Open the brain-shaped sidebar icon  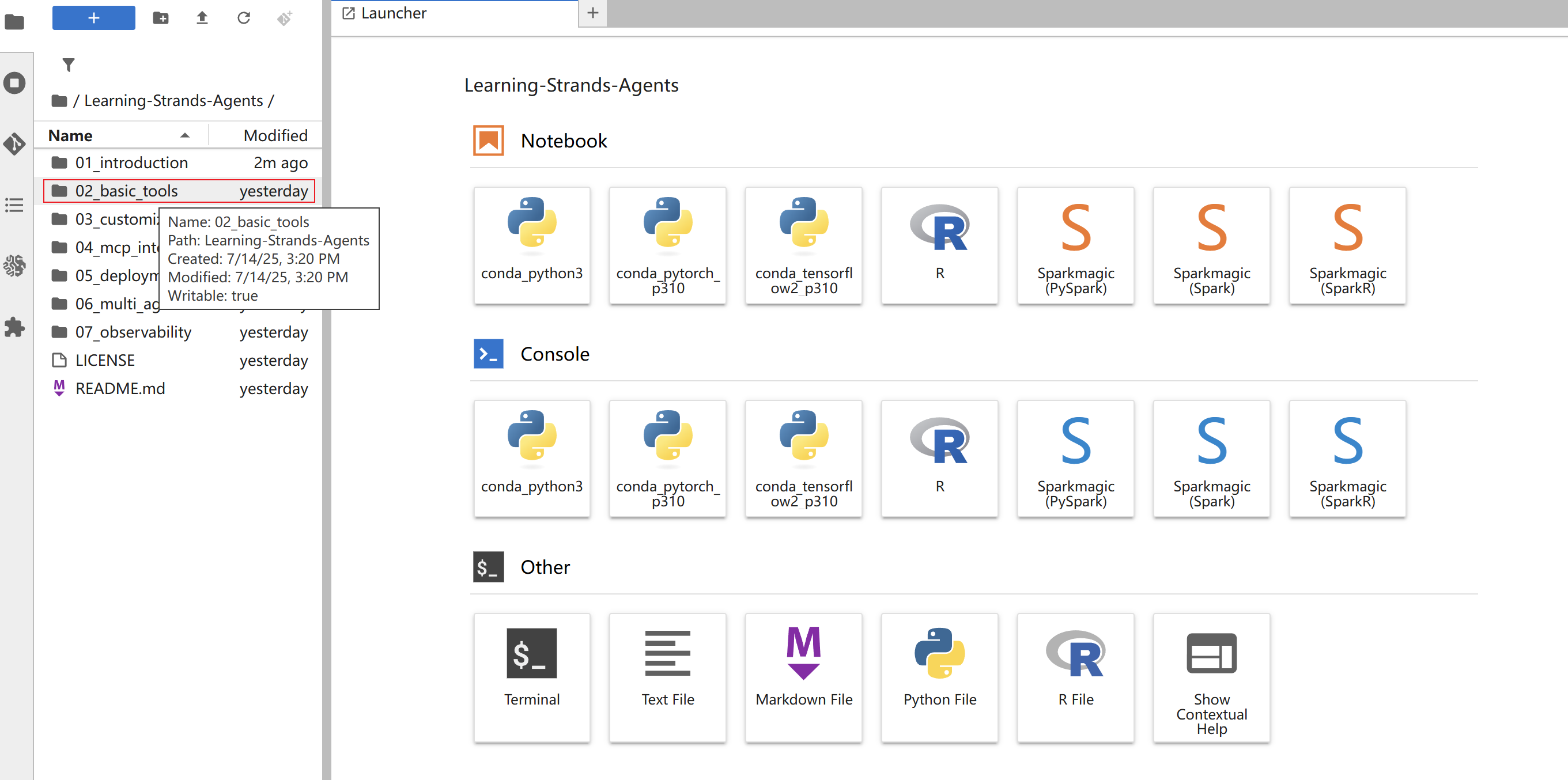pos(14,265)
